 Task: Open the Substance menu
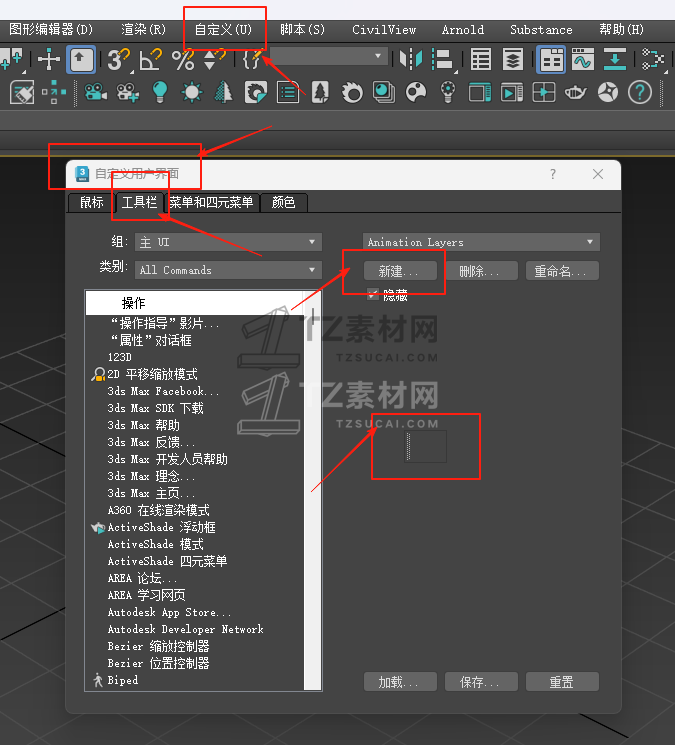[x=541, y=29]
